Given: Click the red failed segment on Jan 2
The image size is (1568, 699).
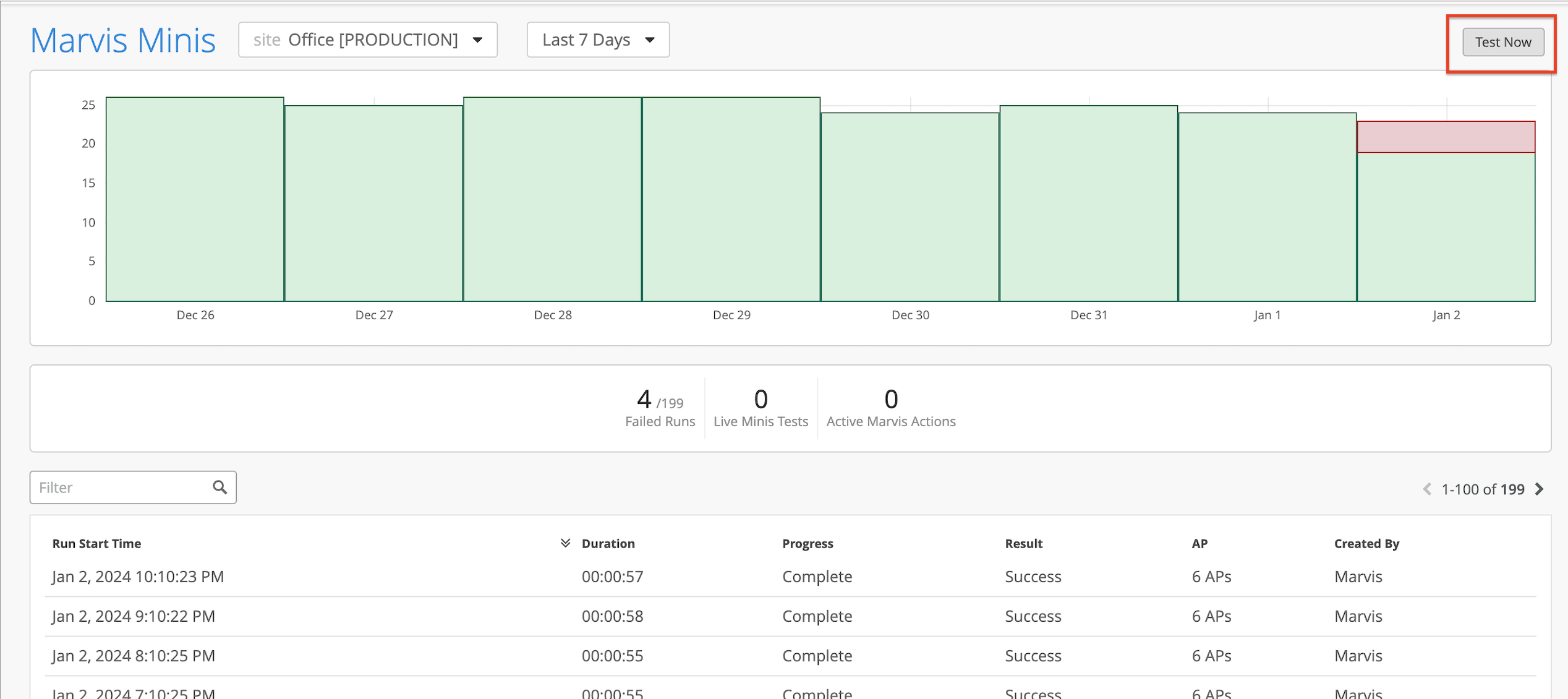Looking at the screenshot, I should [x=1446, y=137].
